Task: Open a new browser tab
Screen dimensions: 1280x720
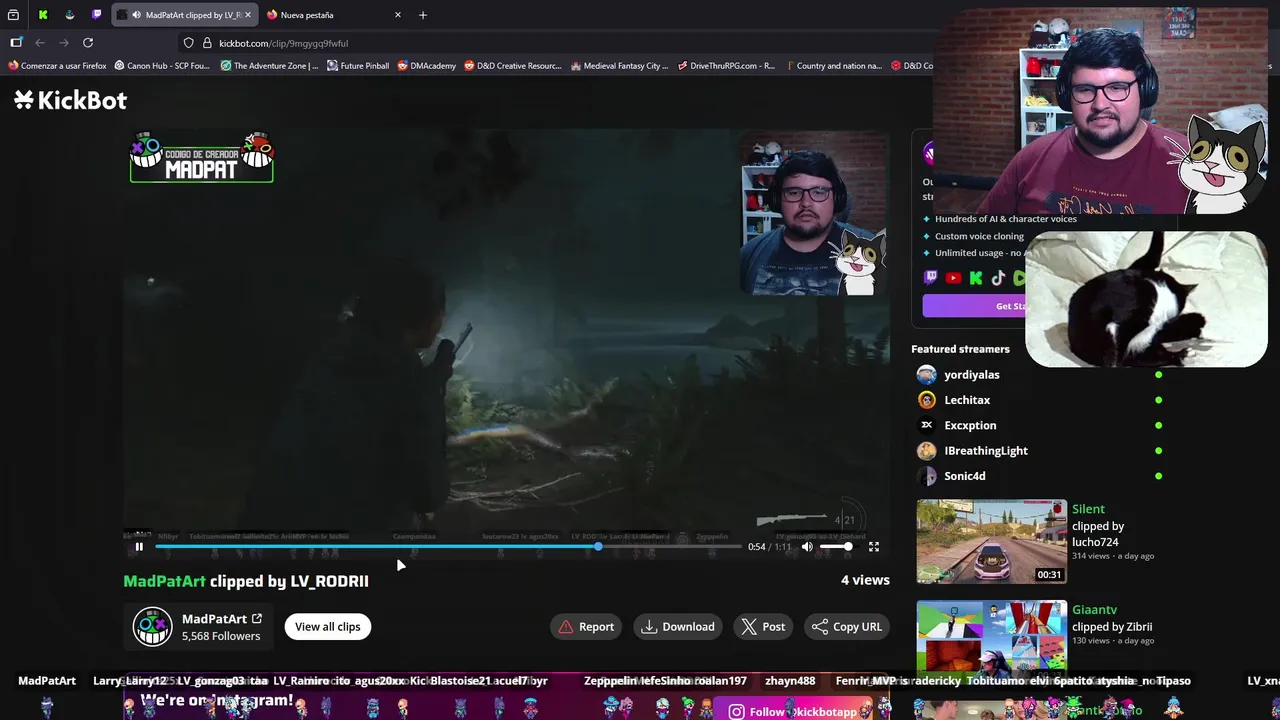Action: (x=423, y=15)
